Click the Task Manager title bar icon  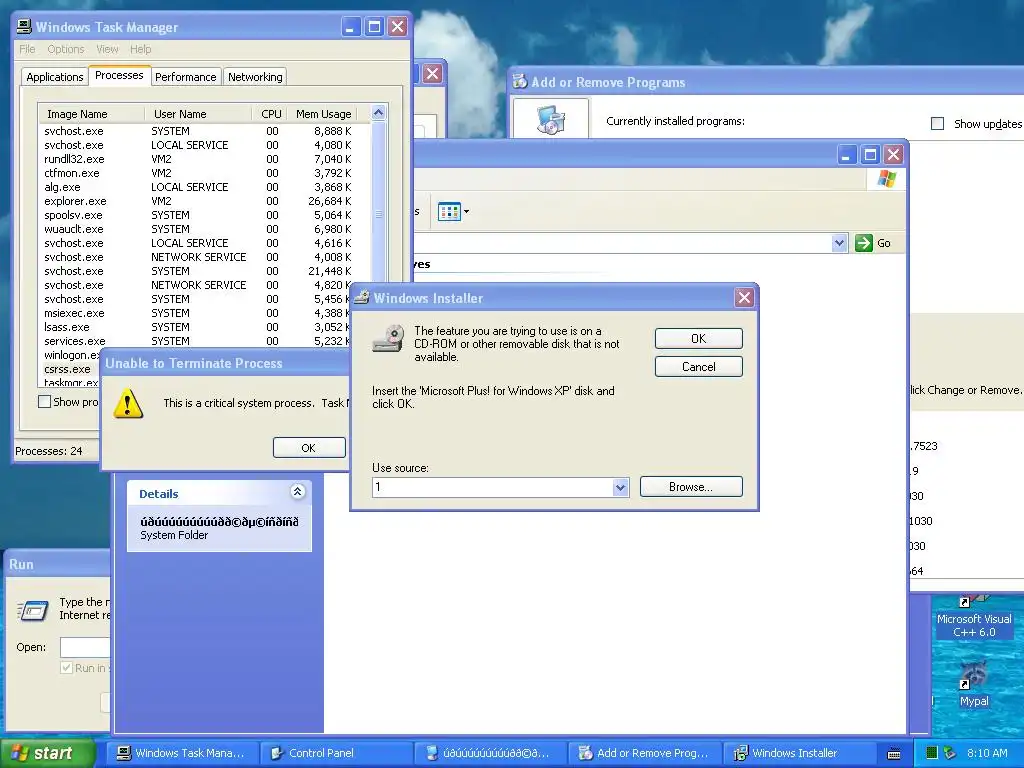click(24, 26)
